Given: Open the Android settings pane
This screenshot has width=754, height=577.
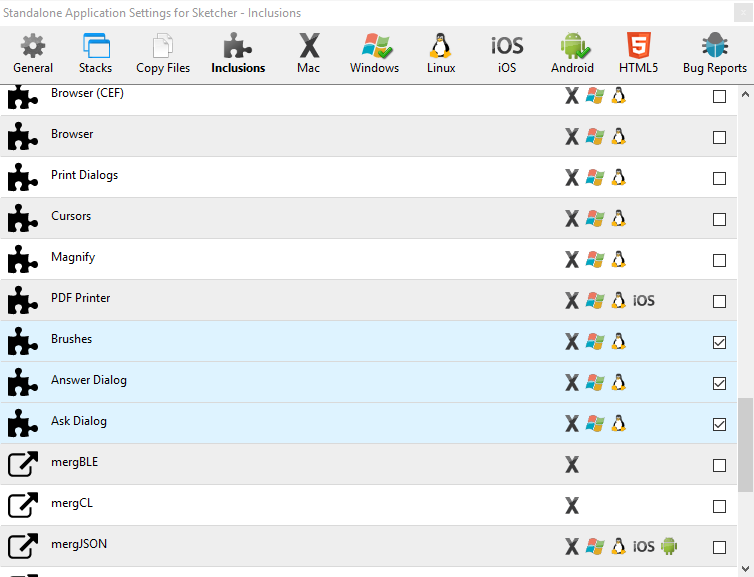Looking at the screenshot, I should 573,53.
